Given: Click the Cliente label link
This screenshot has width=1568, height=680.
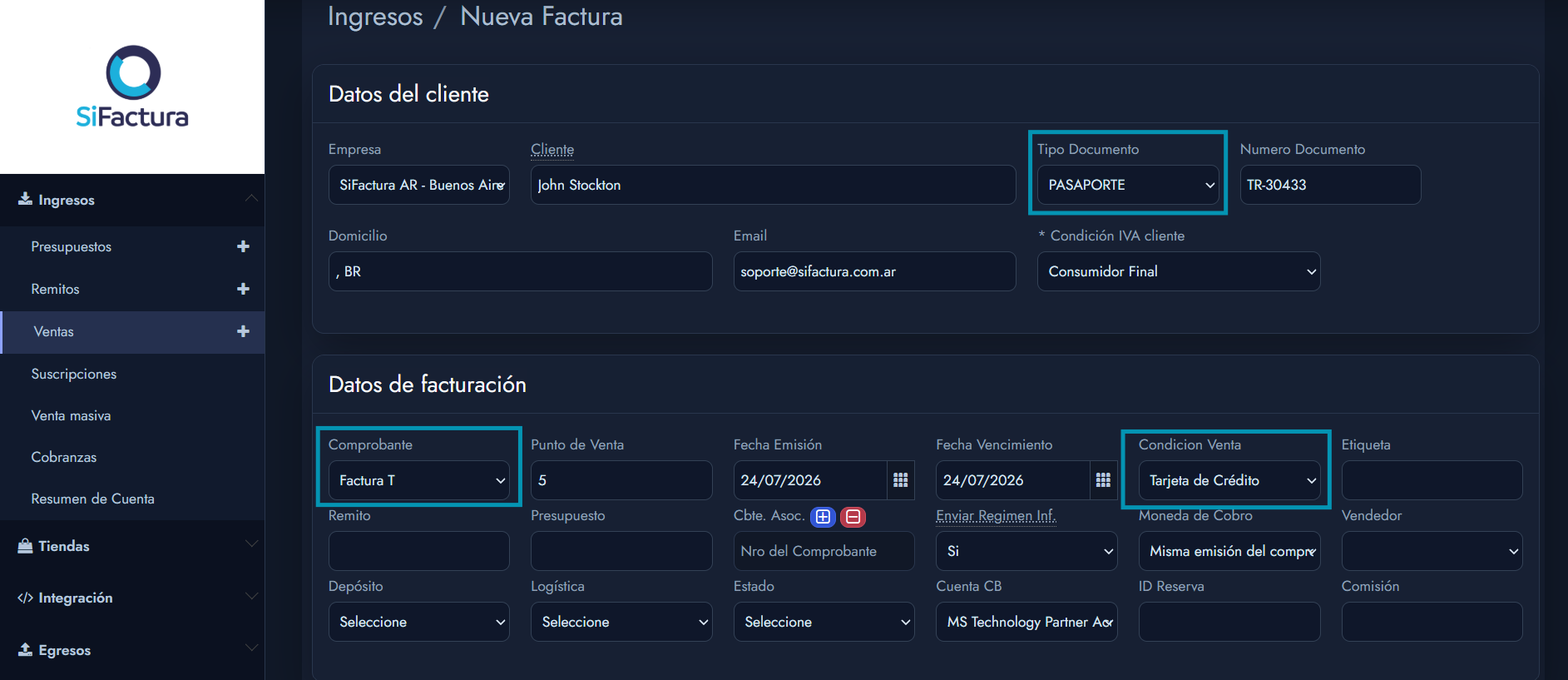Looking at the screenshot, I should click(552, 149).
